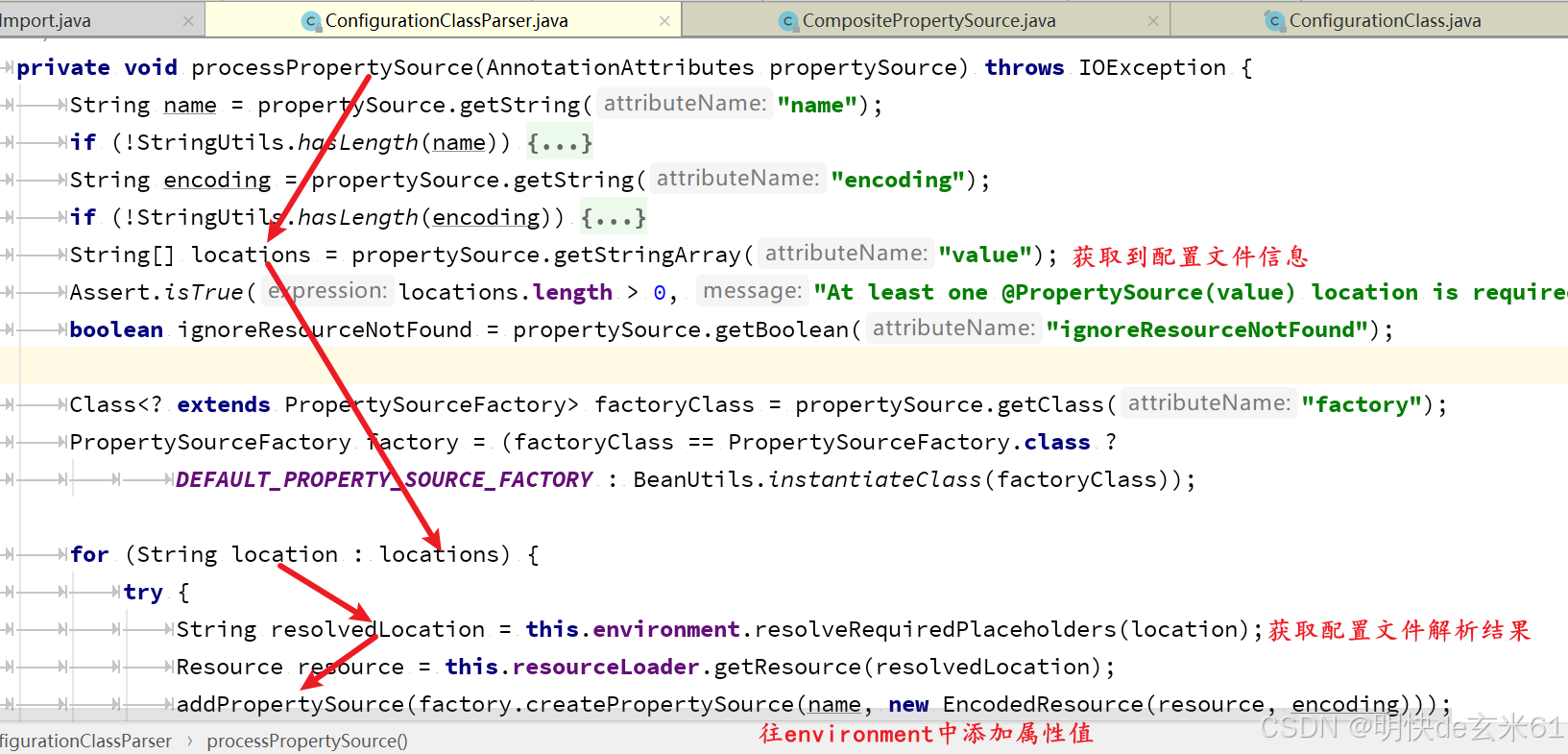Screen dimensions: 1568x754
Task: Click the resolvedLocation variable declaration
Action: 378,629
